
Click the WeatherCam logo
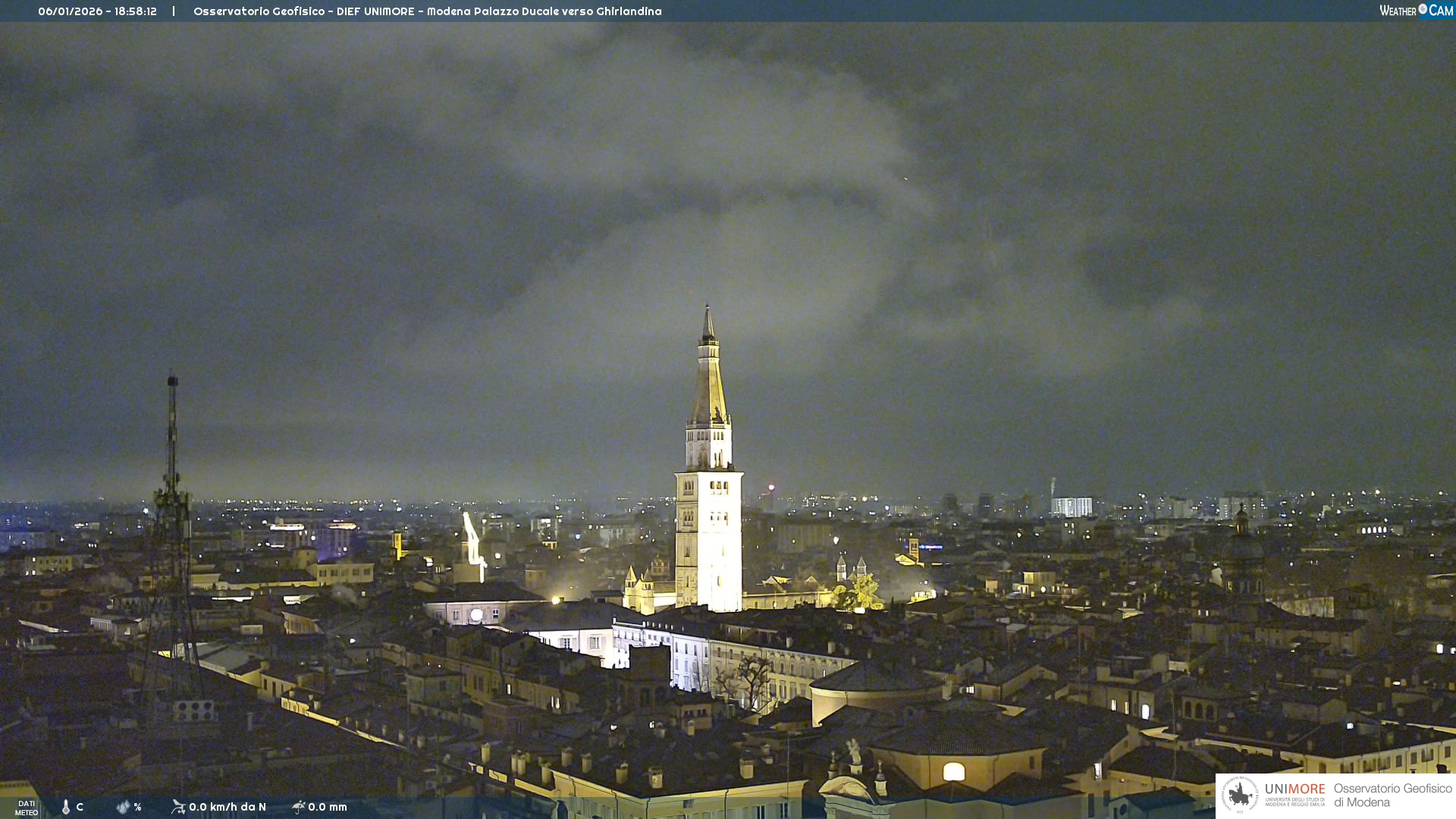[1416, 11]
